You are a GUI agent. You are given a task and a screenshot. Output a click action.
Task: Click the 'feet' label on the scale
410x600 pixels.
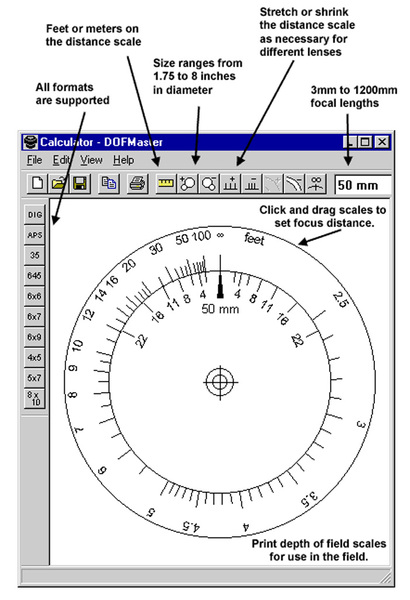coord(254,239)
